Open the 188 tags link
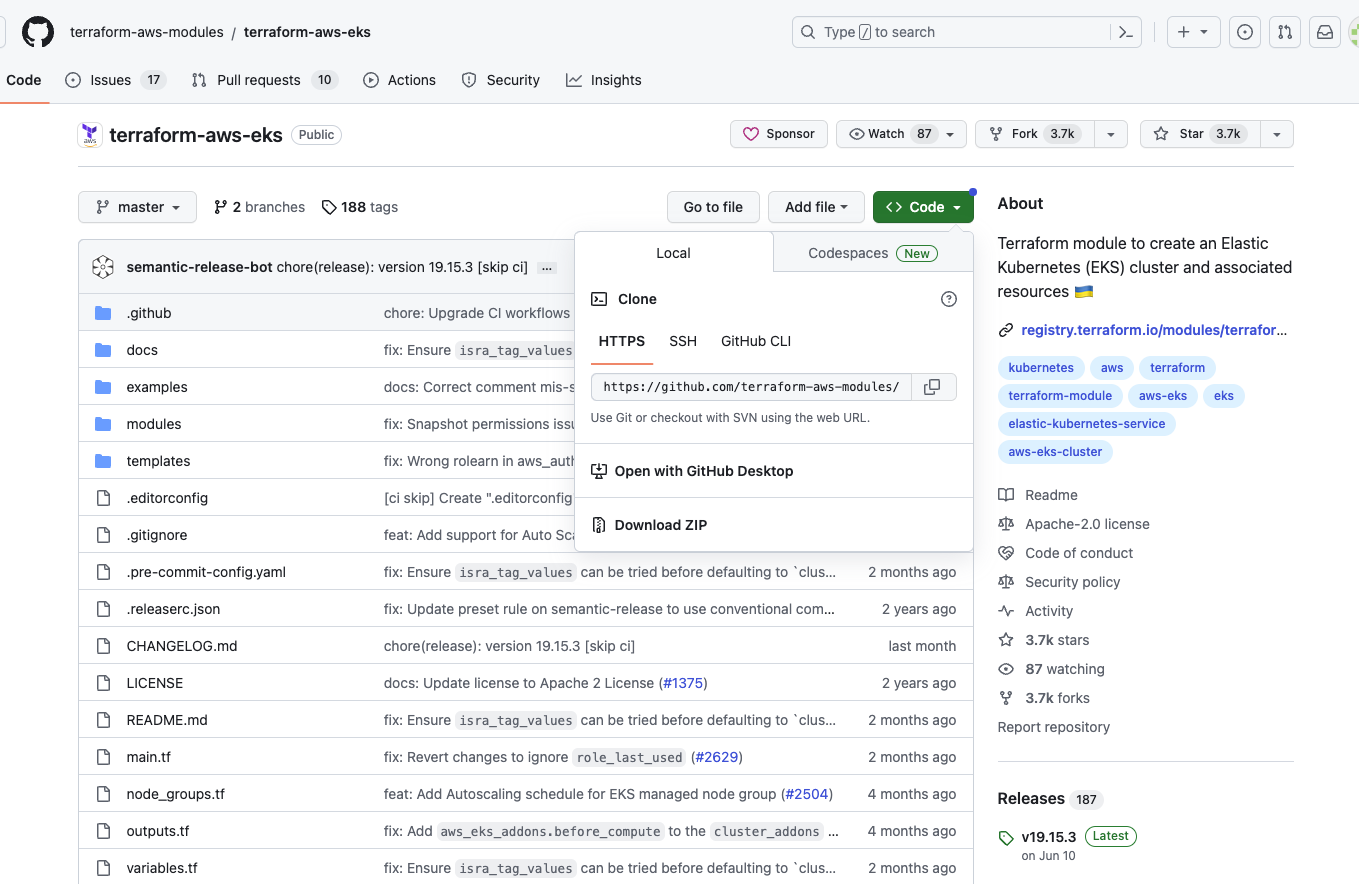This screenshot has width=1359, height=884. [360, 207]
